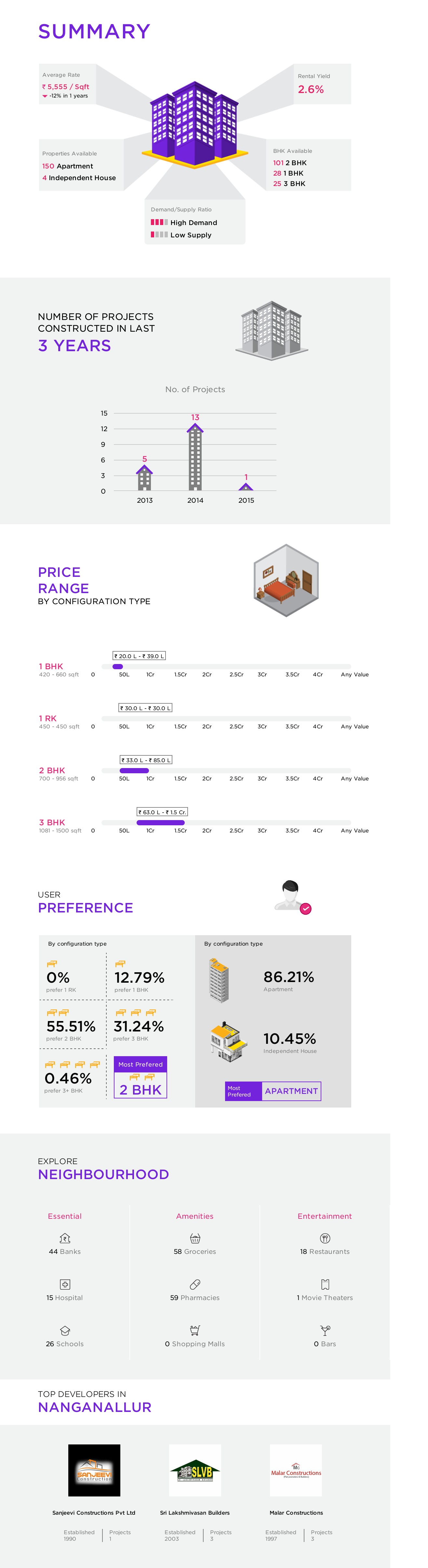Click the Restaurants fork-and-knife icon
Screen dimensions: 428x1568
pyautogui.click(x=325, y=1238)
